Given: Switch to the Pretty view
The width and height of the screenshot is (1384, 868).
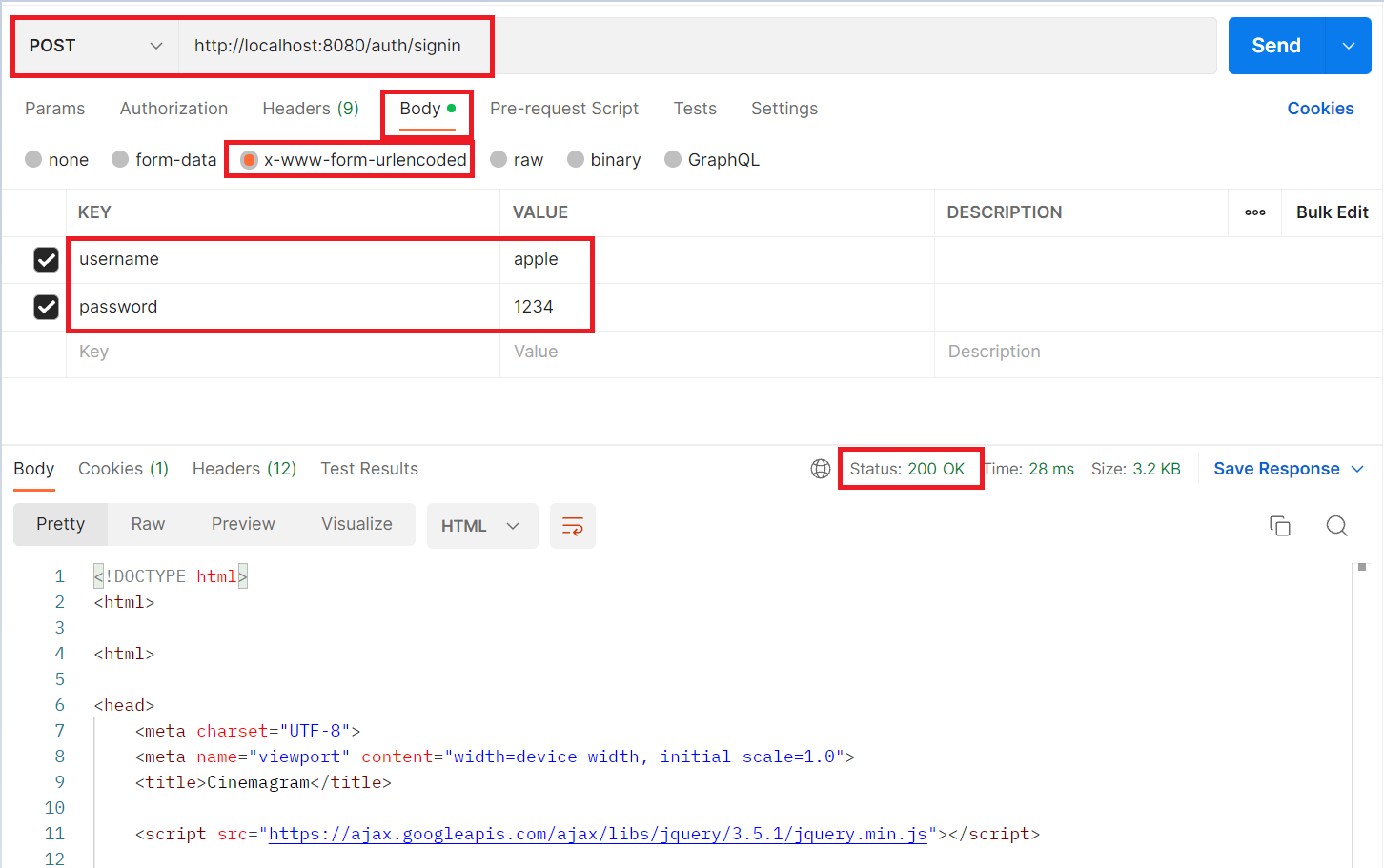Looking at the screenshot, I should tap(60, 524).
